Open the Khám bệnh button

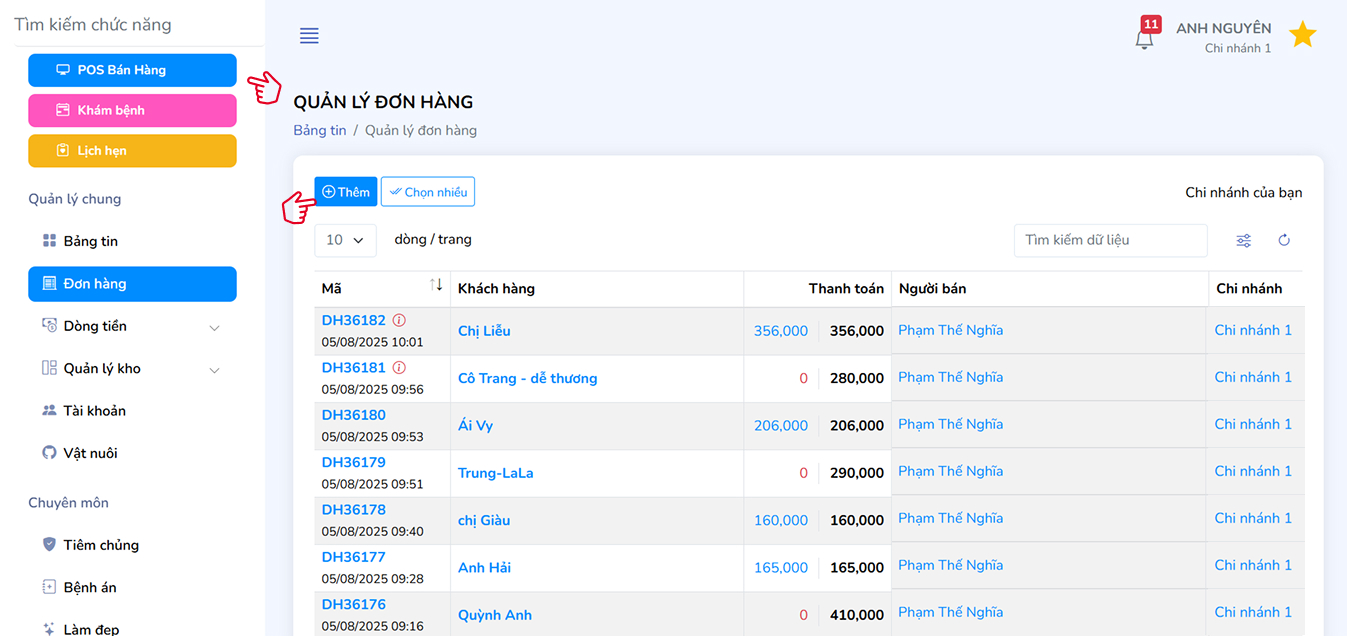tap(132, 110)
